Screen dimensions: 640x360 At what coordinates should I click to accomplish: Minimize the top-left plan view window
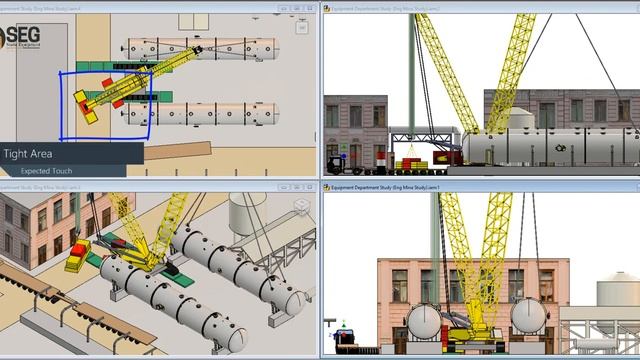284,8
